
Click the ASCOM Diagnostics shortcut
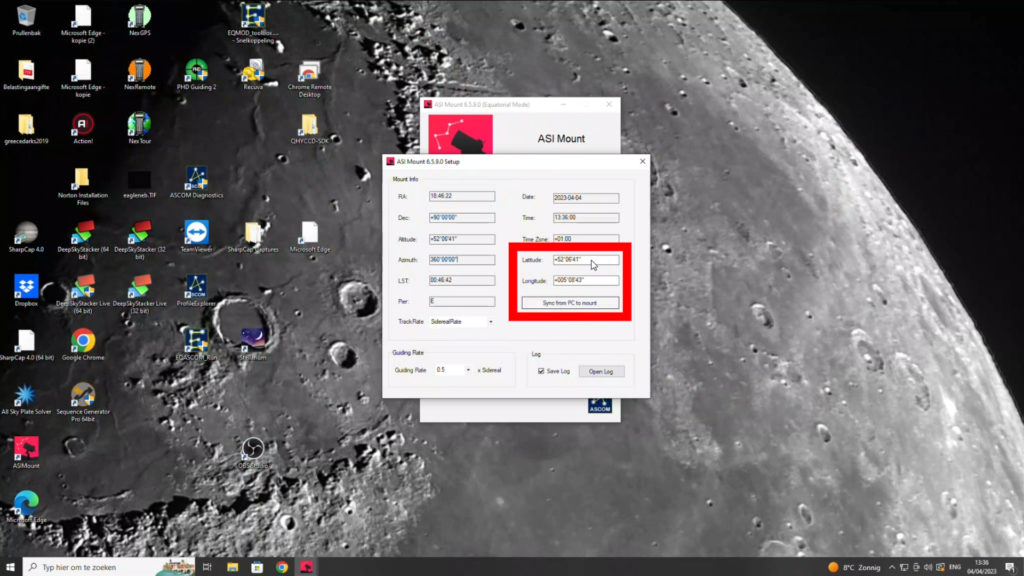(197, 184)
